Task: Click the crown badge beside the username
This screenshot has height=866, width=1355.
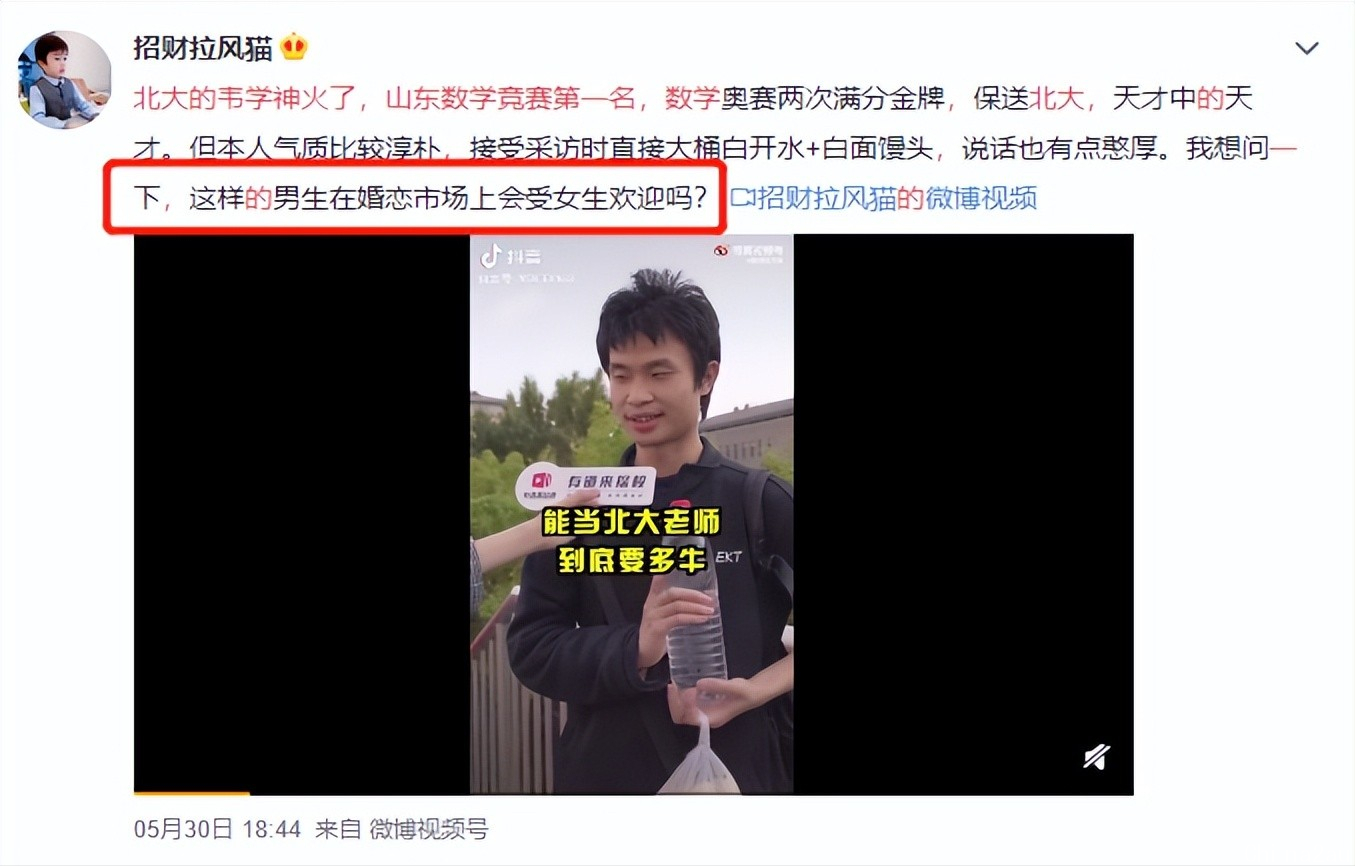Action: pos(294,47)
